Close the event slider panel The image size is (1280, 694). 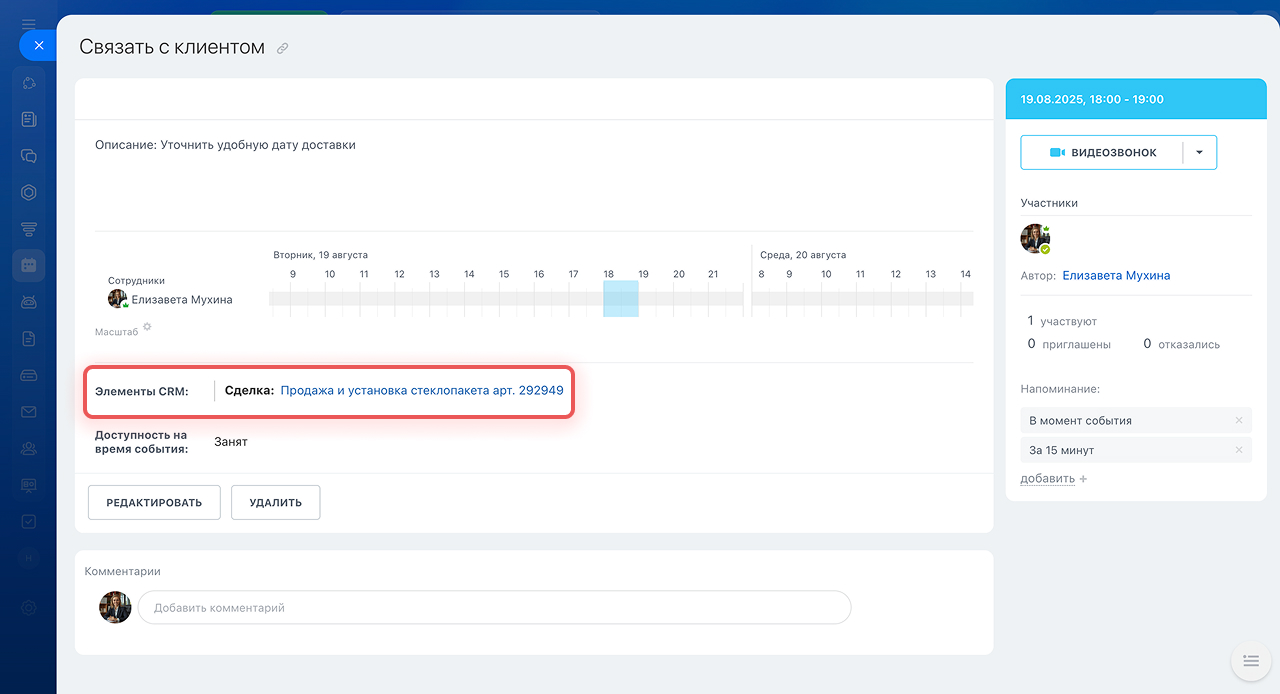[39, 45]
